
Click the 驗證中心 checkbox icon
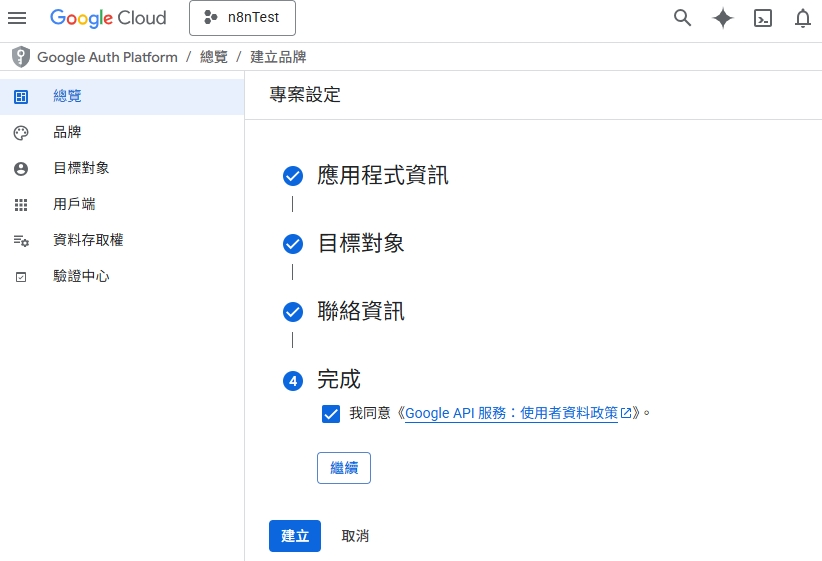21,277
